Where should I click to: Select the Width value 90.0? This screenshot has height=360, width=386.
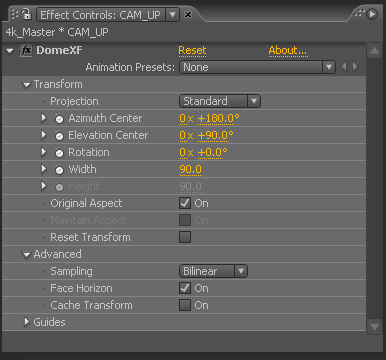190,169
